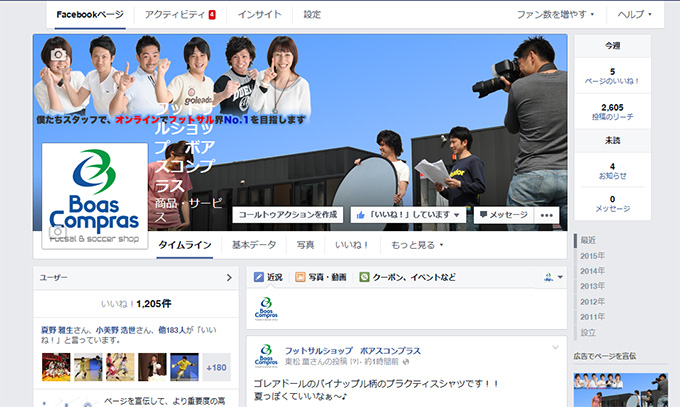Screen dimensions: 680x407
Task: Open the インサイト tab
Action: (259, 15)
